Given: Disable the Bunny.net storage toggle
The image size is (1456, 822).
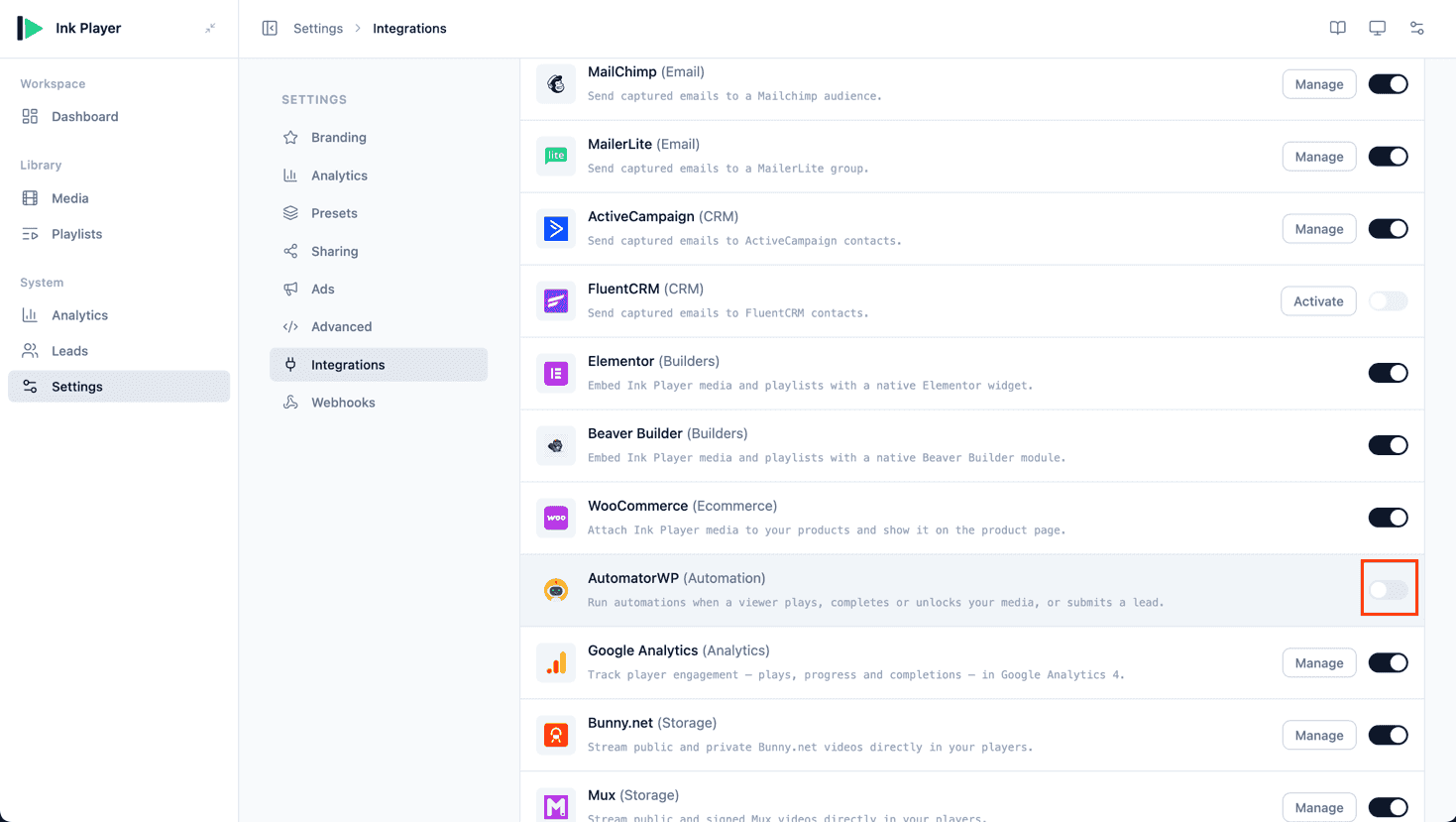Looking at the screenshot, I should pos(1388,735).
